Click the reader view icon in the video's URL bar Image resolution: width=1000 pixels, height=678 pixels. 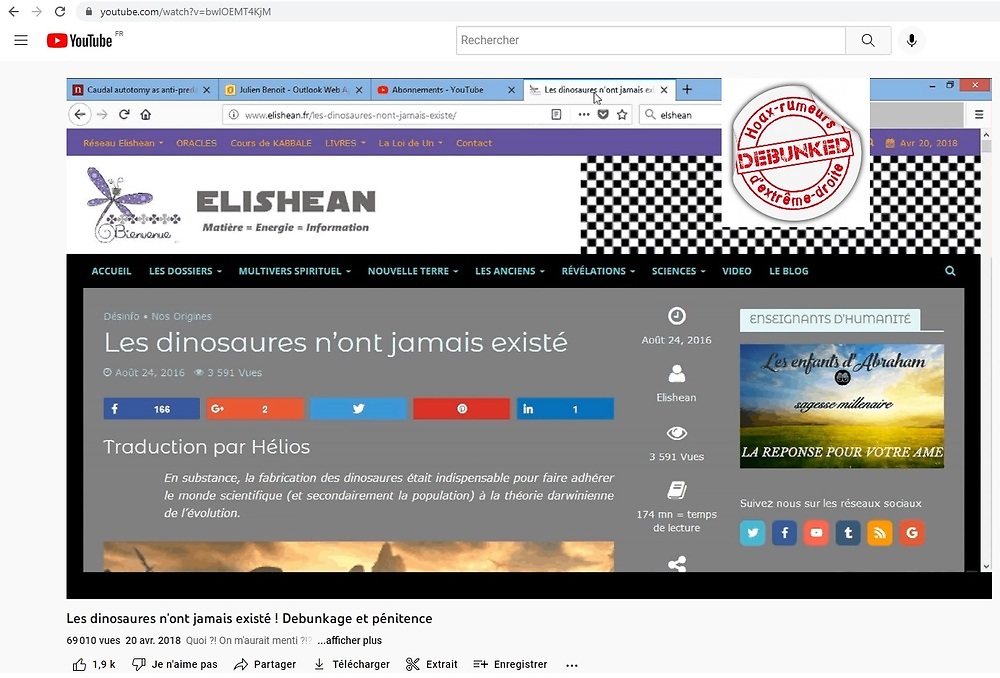pyautogui.click(x=556, y=115)
